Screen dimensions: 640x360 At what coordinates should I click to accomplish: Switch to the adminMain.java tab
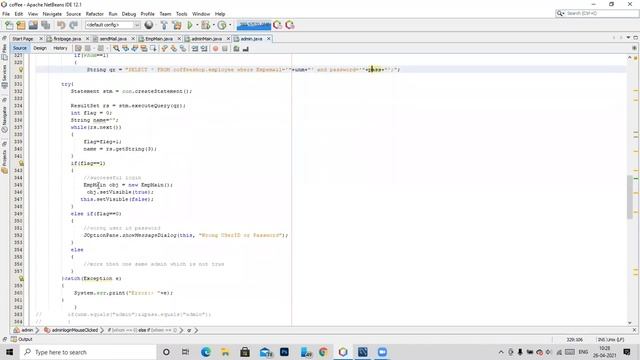207,39
